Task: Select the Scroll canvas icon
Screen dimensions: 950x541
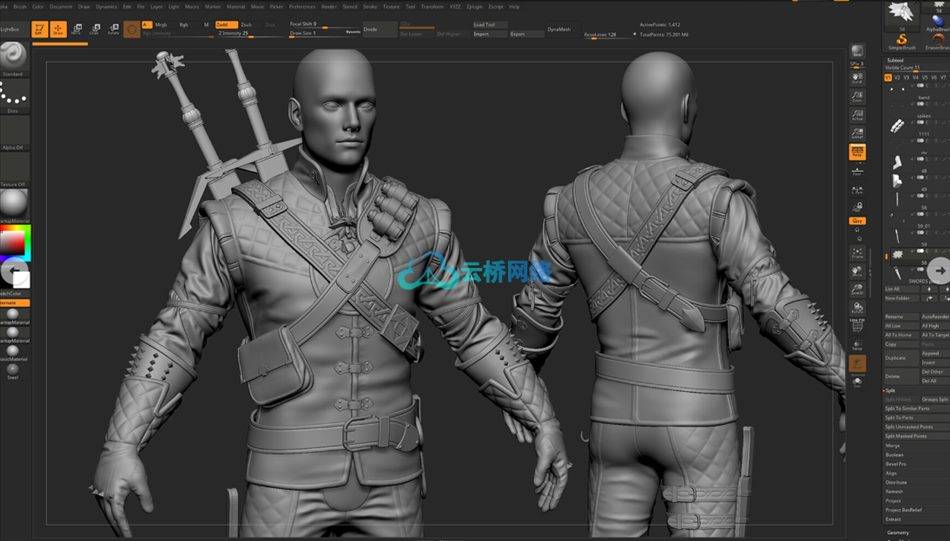Action: (x=857, y=78)
